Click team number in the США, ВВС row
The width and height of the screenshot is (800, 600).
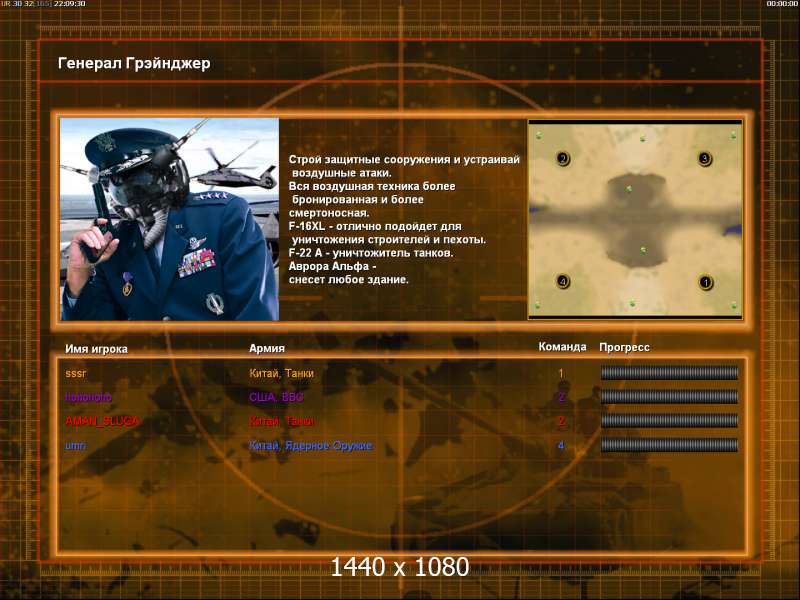point(561,397)
